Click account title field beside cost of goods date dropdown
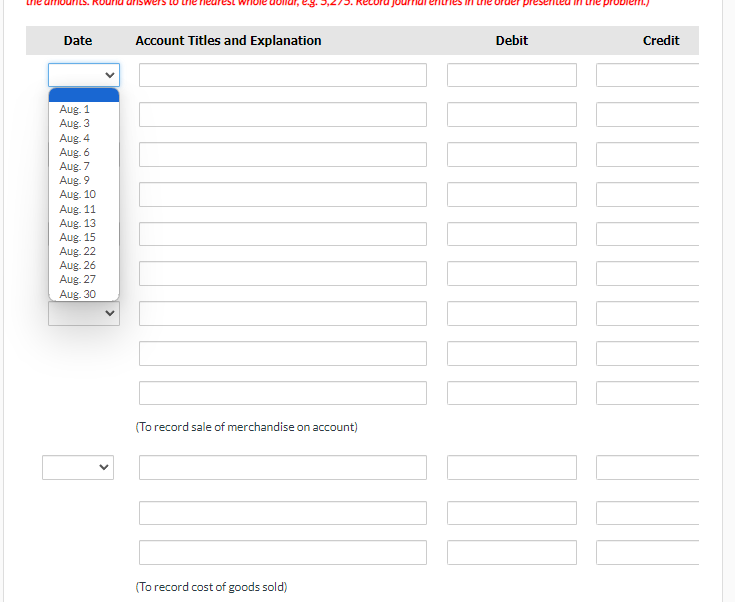This screenshot has height=602, width=735. pyautogui.click(x=283, y=467)
